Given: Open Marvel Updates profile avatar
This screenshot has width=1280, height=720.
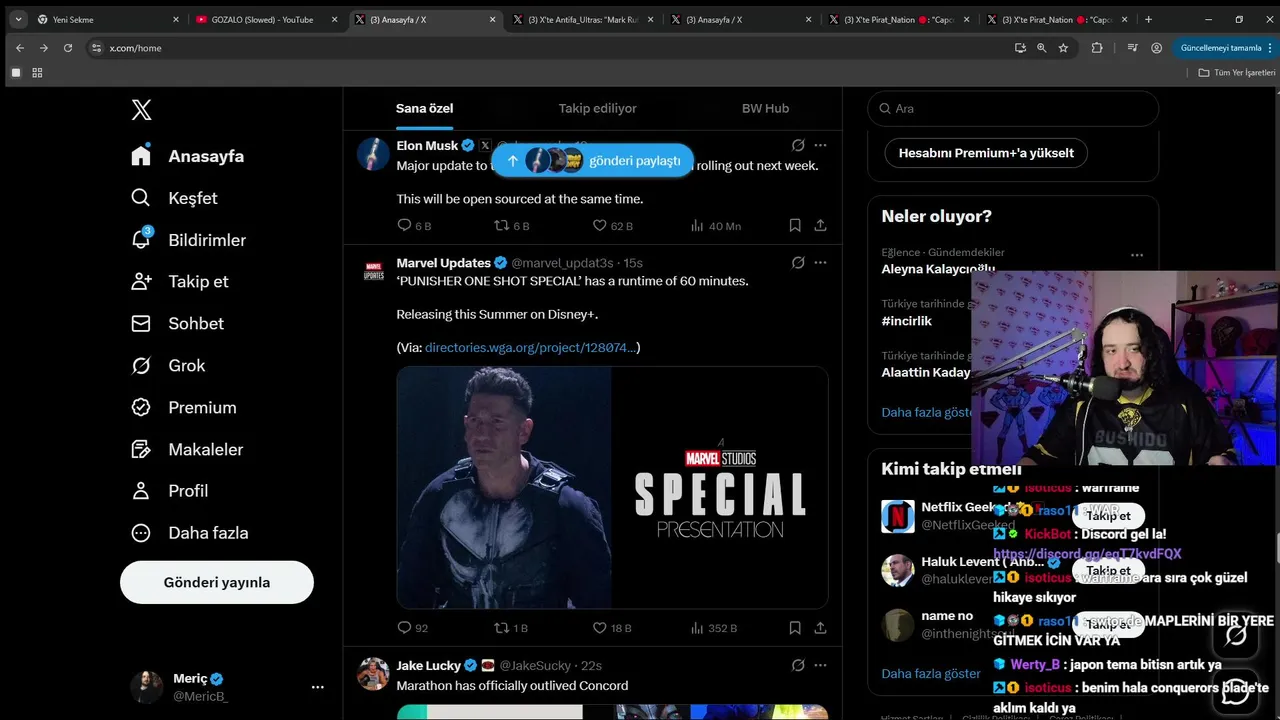Looking at the screenshot, I should pos(373,271).
